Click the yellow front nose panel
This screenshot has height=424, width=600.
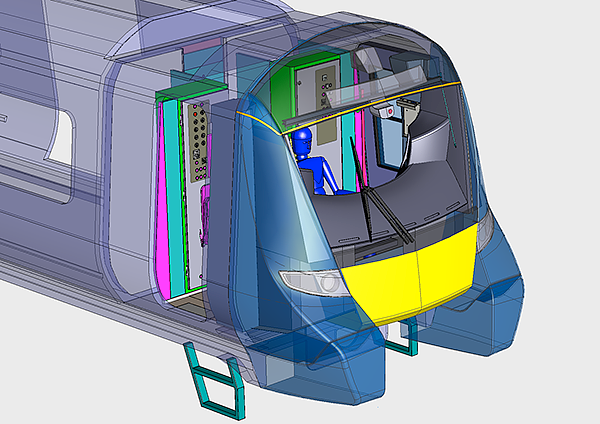[x=411, y=276]
